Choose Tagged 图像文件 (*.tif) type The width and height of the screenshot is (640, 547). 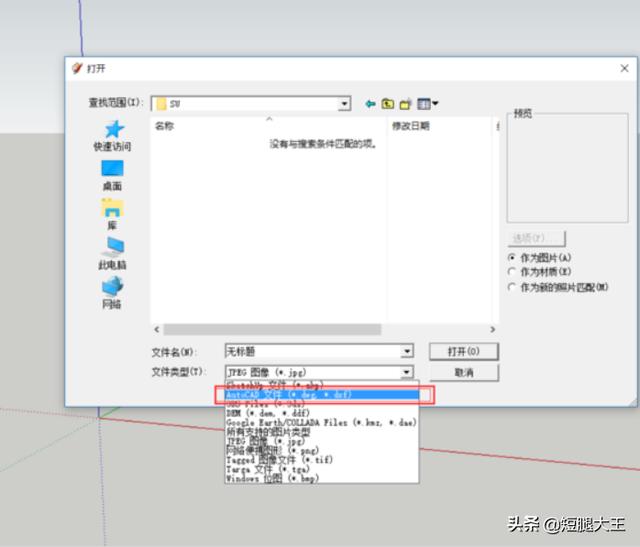click(322, 460)
